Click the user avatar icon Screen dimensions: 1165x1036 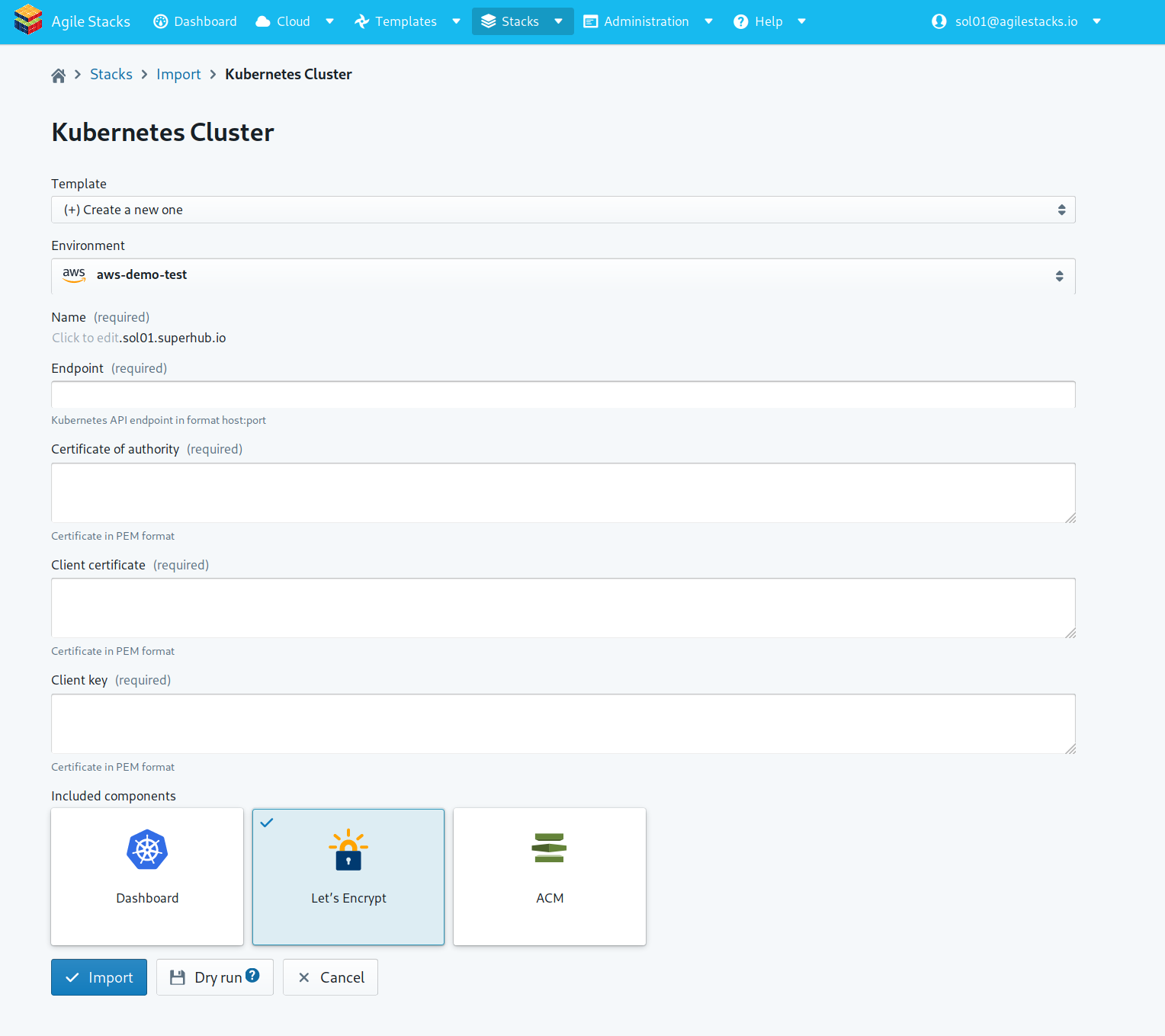tap(939, 21)
